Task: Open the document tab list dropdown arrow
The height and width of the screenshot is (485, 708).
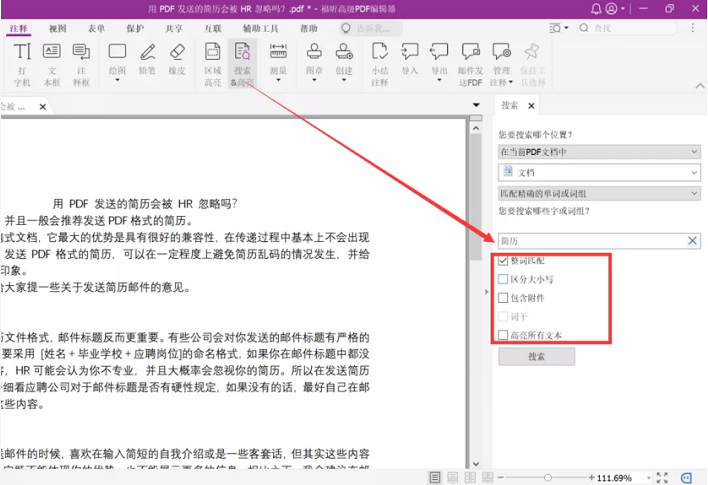Action: (476, 105)
